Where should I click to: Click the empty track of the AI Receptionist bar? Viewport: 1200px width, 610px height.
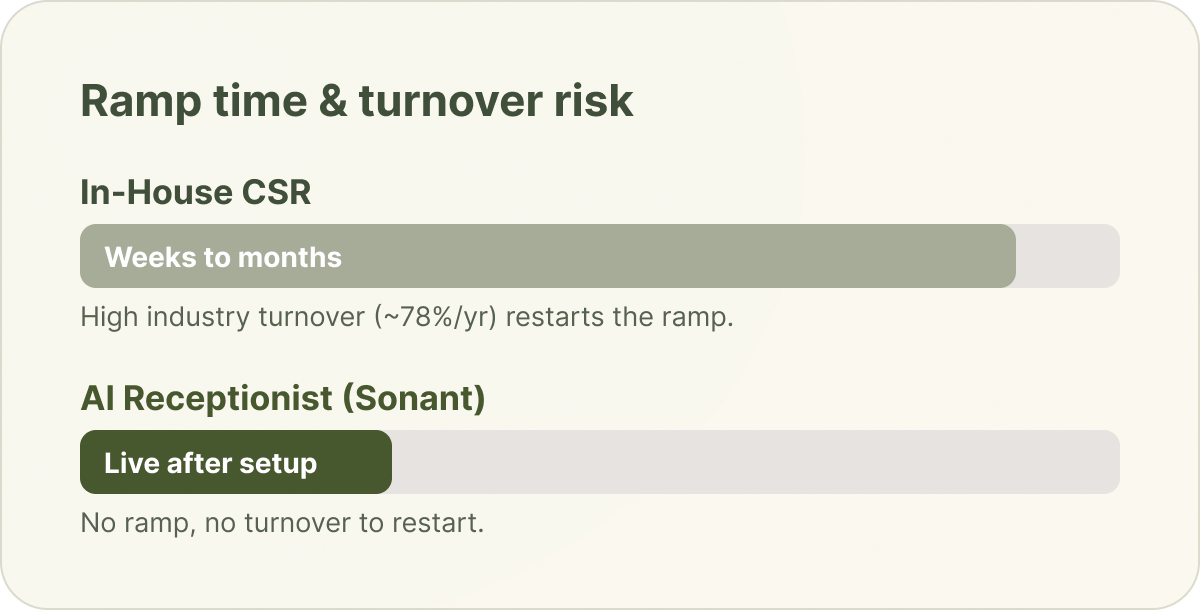(755, 462)
